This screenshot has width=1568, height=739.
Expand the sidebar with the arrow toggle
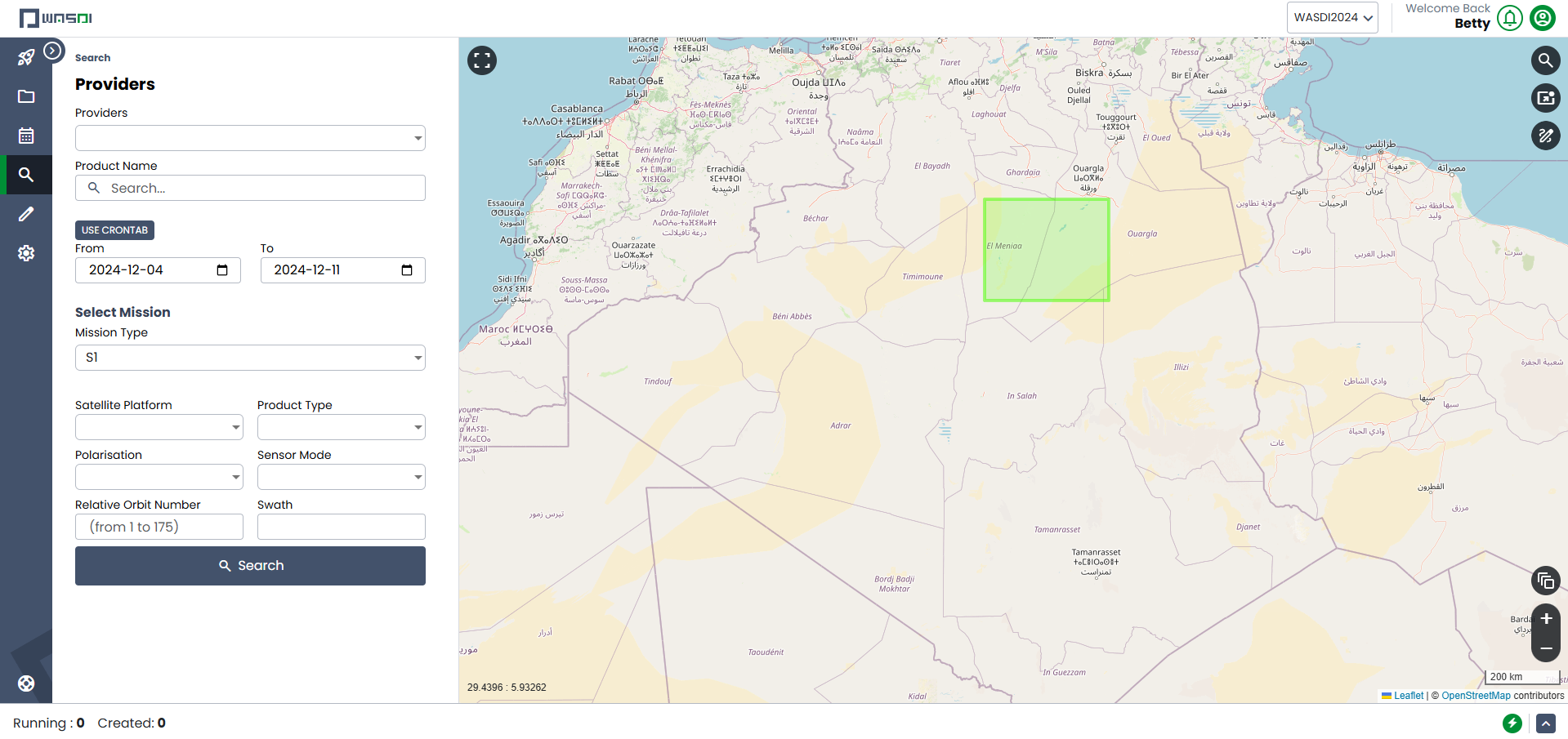click(53, 51)
